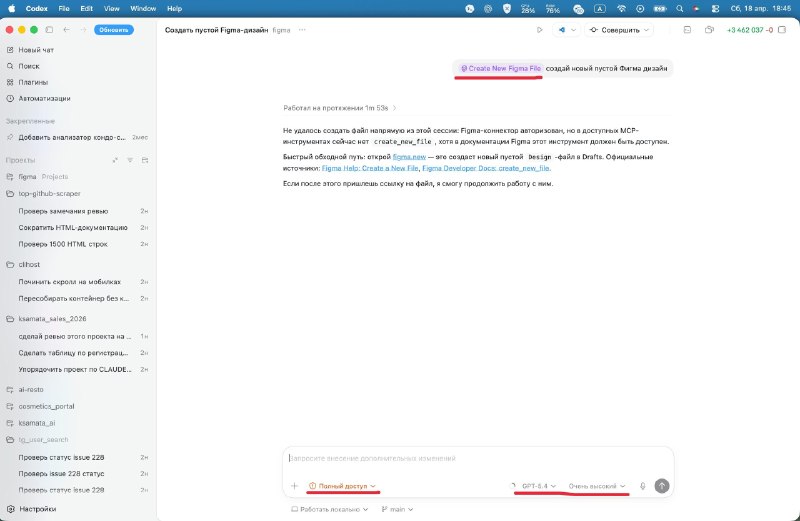Open the three-dot menu beside chat title
The height and width of the screenshot is (521, 800).
(x=302, y=30)
